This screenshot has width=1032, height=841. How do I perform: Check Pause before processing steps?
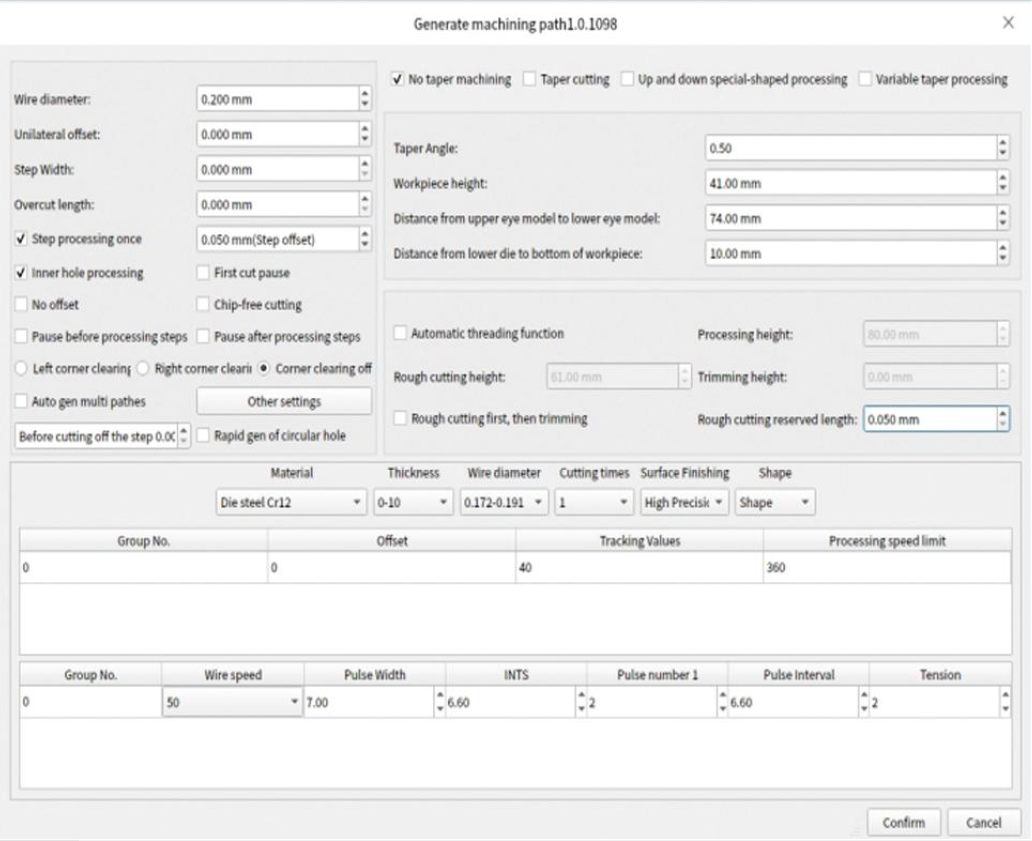21,336
